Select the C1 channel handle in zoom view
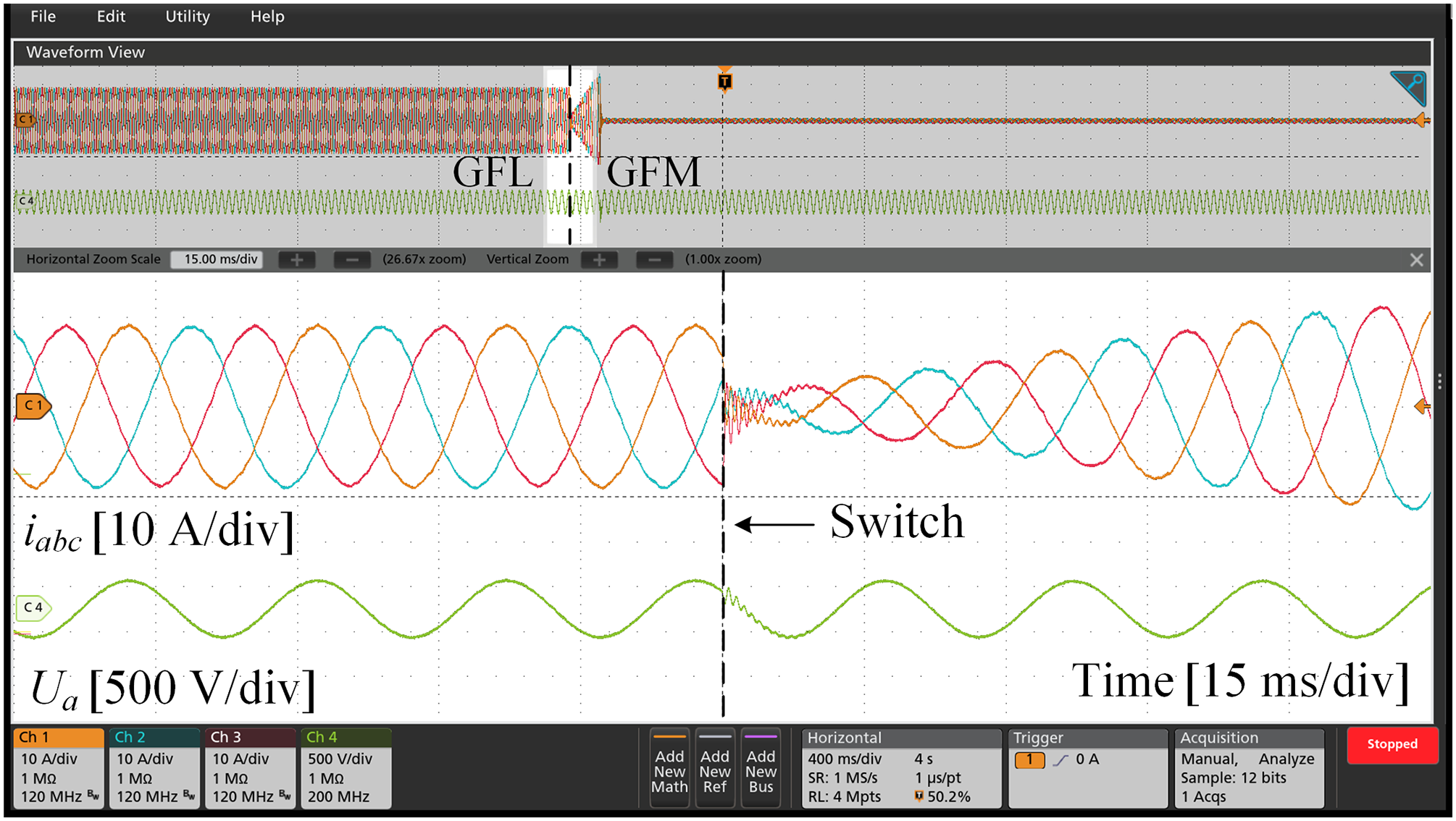Image resolution: width=1456 pixels, height=821 pixels. point(33,405)
